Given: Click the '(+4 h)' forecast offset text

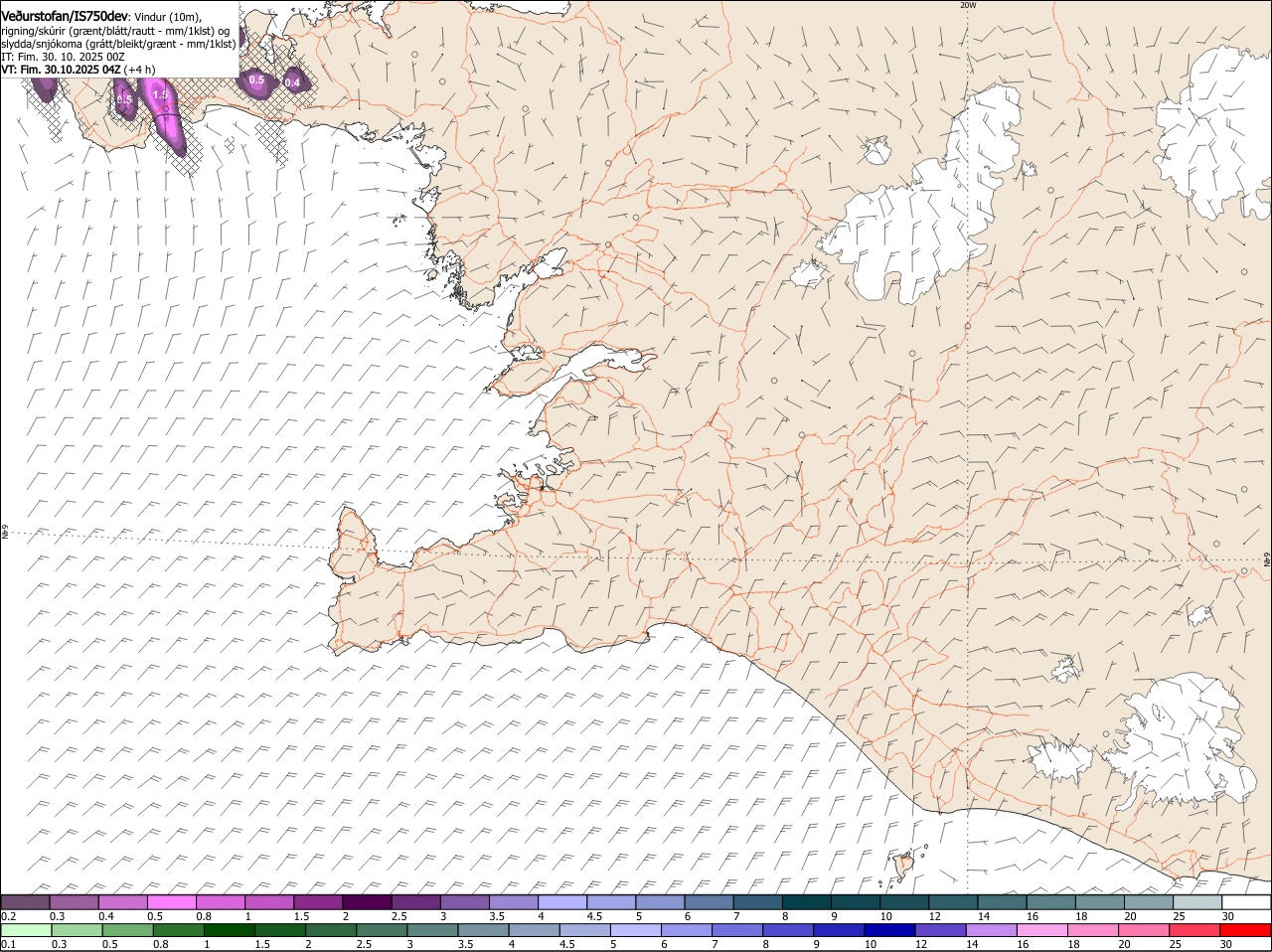Looking at the screenshot, I should click(x=139, y=70).
